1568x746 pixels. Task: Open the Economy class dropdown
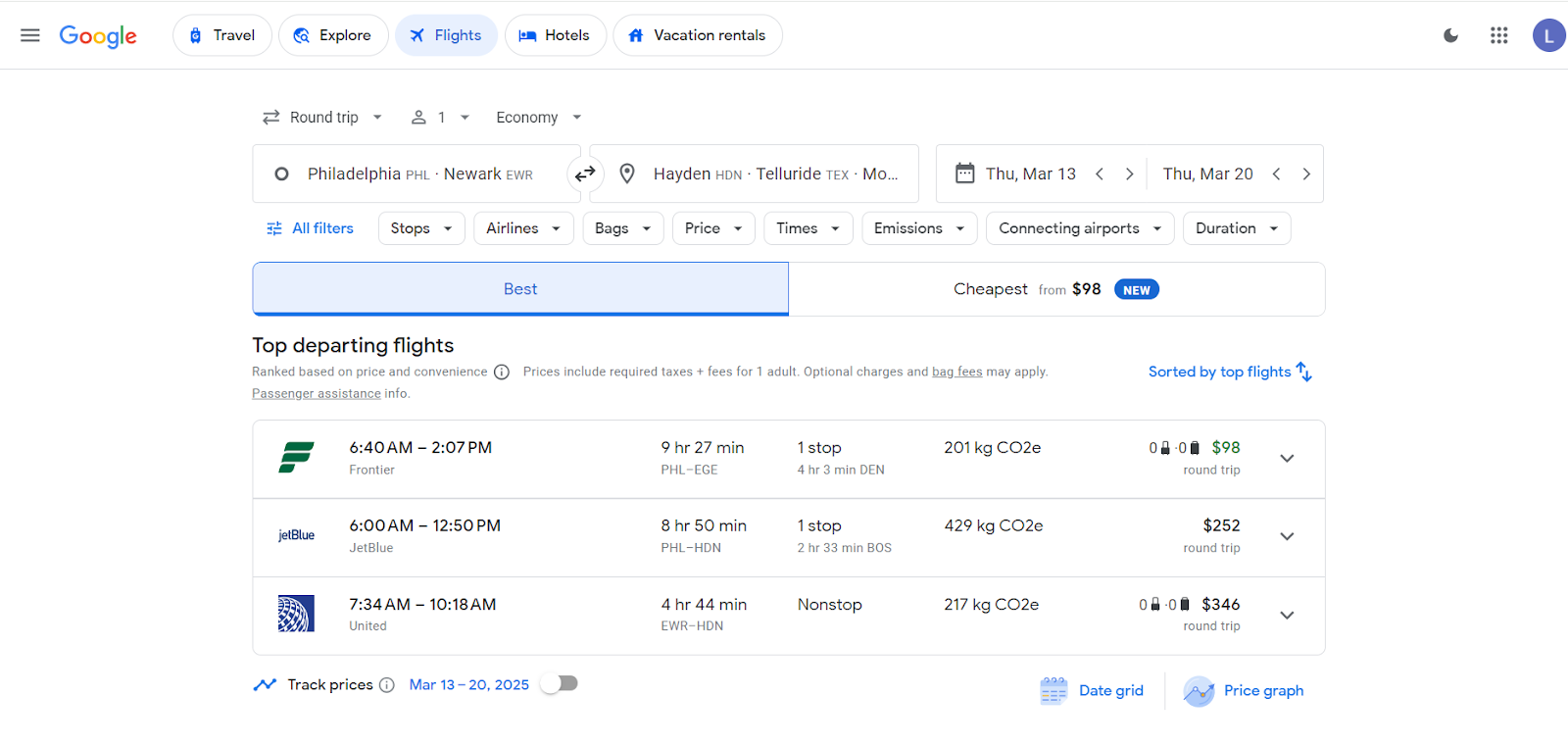point(539,118)
